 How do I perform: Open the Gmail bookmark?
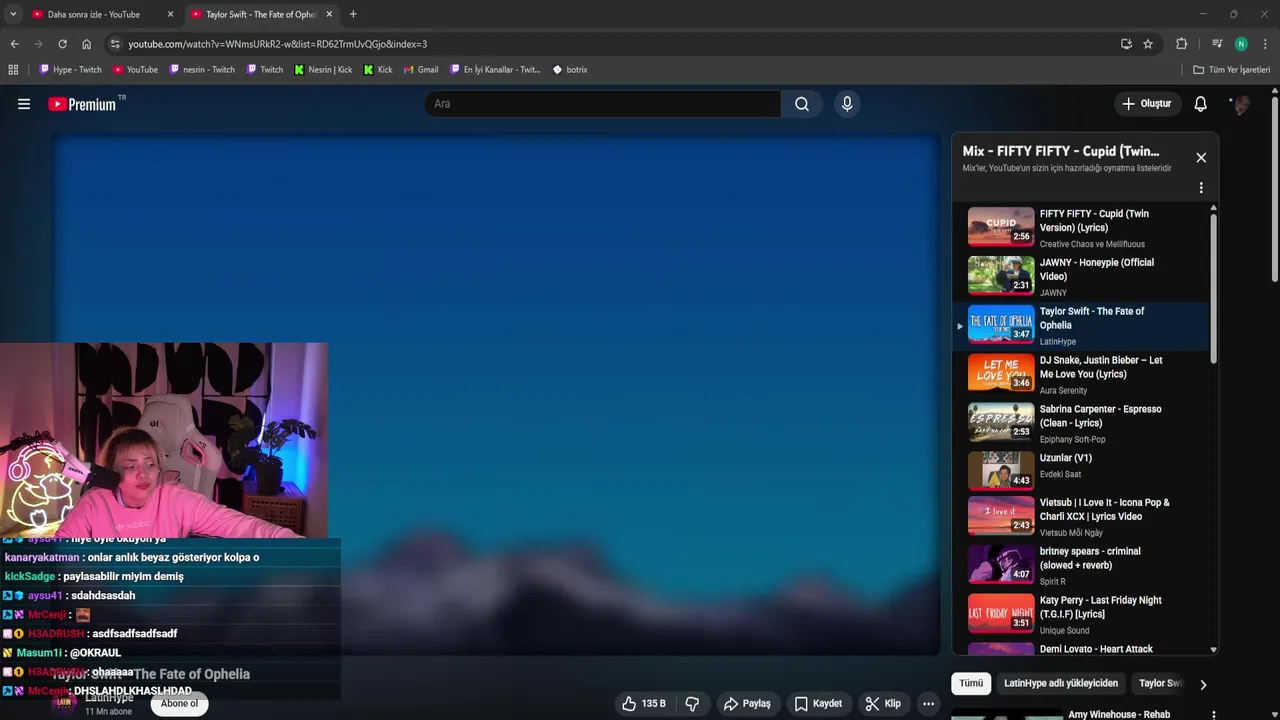[x=421, y=70]
